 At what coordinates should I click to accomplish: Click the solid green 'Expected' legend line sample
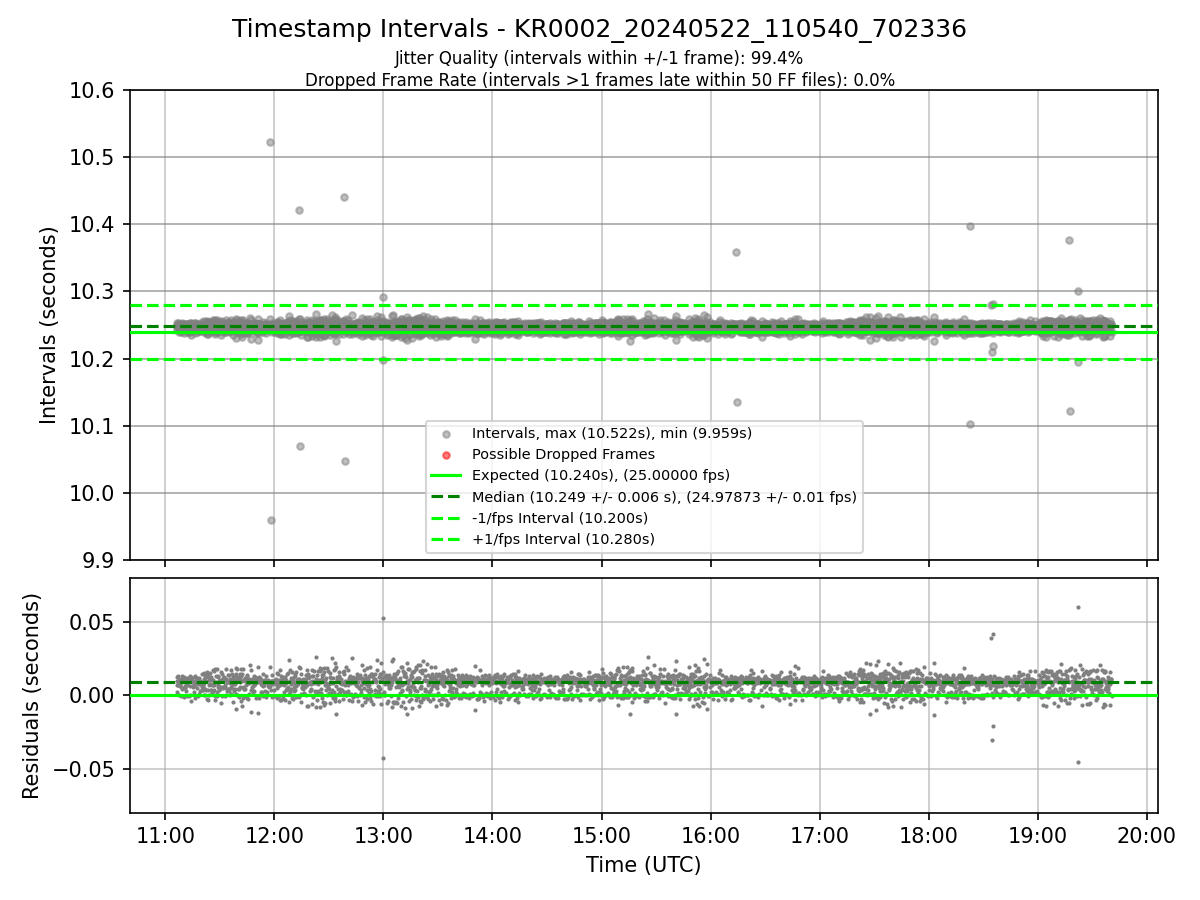coord(447,476)
